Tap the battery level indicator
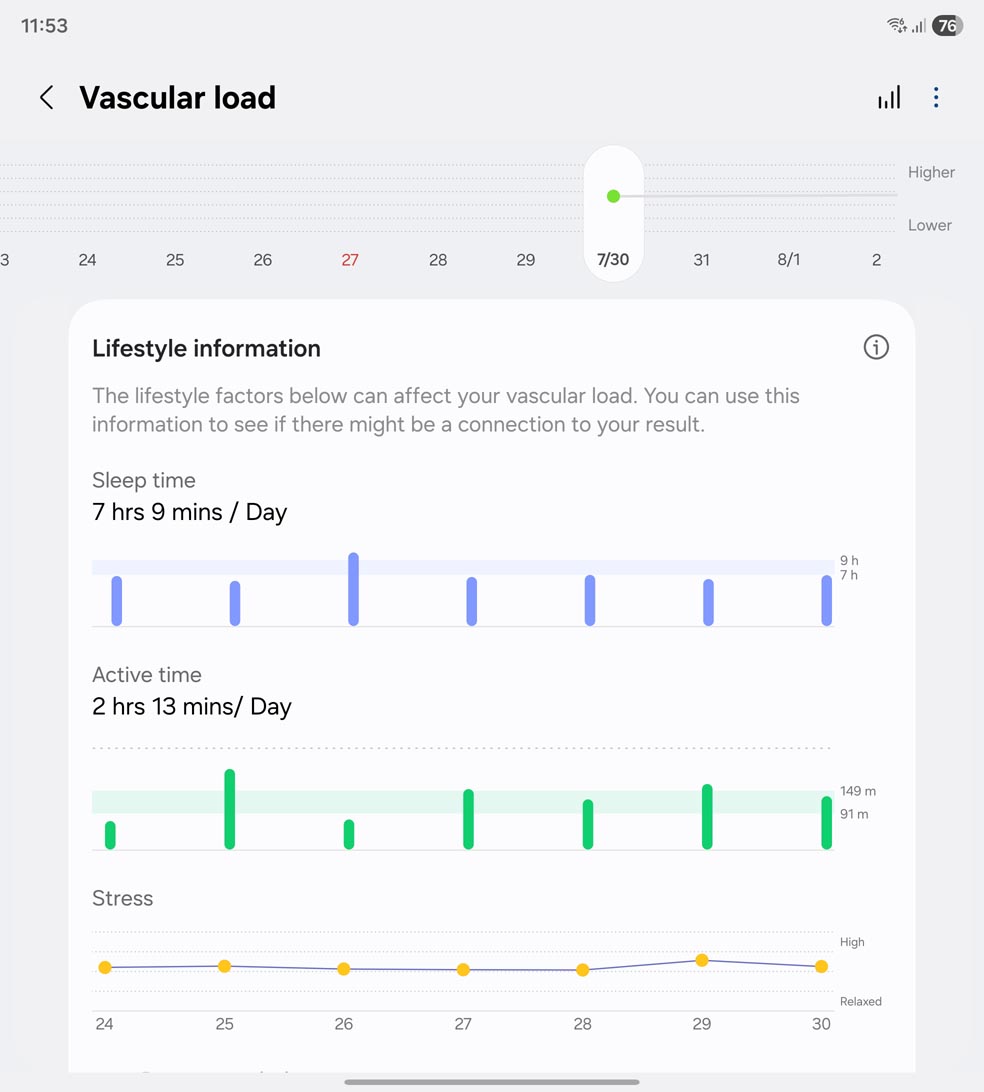 pyautogui.click(x=946, y=26)
